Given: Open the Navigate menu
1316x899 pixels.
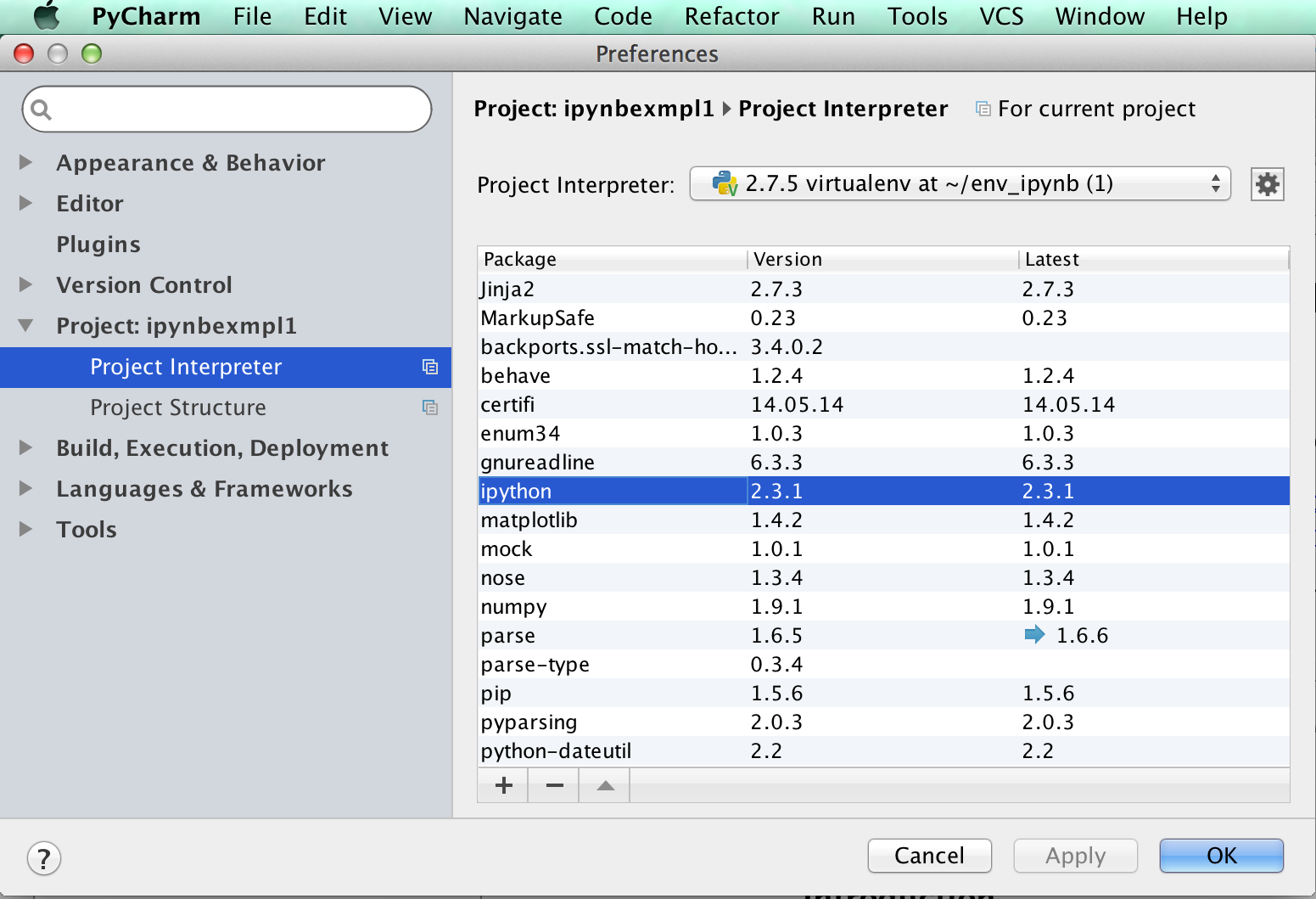Looking at the screenshot, I should point(512,16).
